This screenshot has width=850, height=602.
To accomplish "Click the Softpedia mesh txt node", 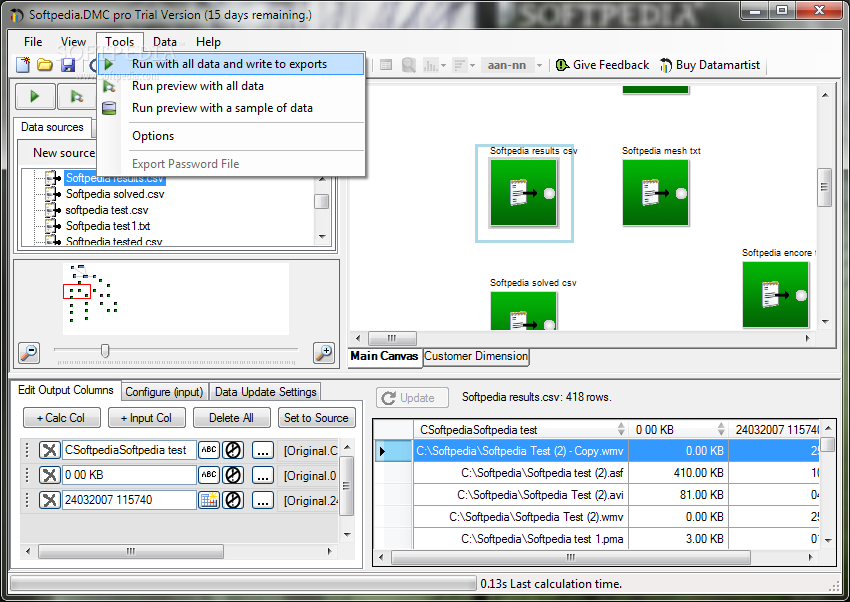I will click(x=656, y=193).
